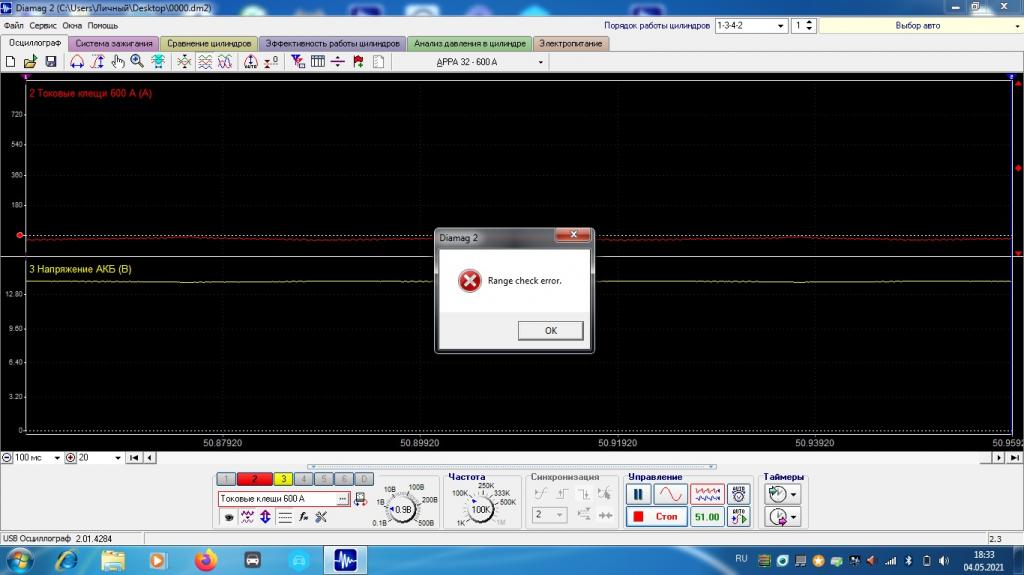Toggle channel visibility eye icon
The width and height of the screenshot is (1024, 575).
pos(229,517)
